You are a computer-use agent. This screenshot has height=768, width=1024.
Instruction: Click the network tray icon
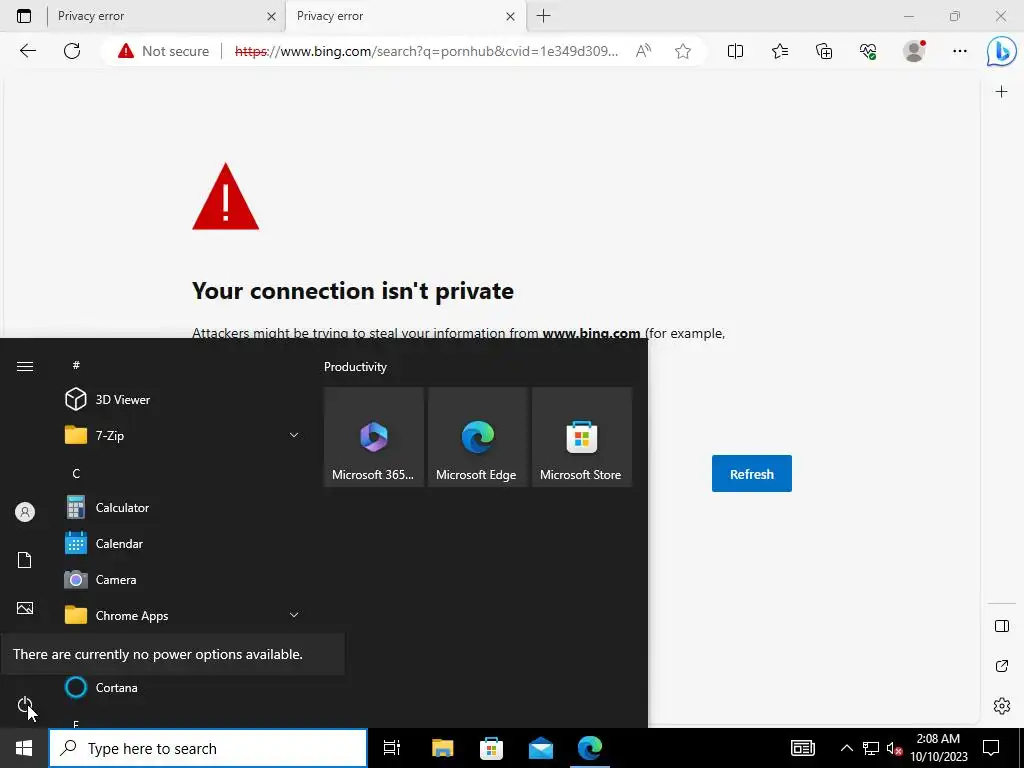tap(871, 748)
